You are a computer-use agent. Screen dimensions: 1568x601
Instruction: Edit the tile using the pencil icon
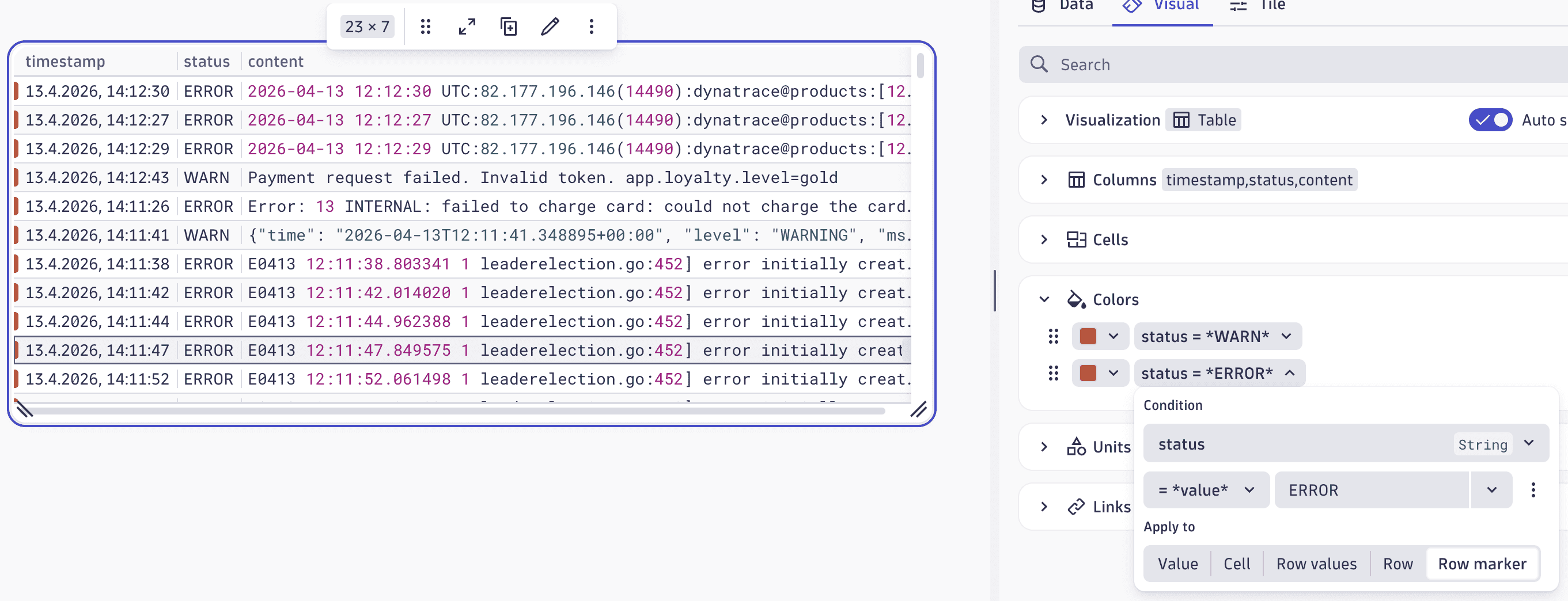pos(550,26)
